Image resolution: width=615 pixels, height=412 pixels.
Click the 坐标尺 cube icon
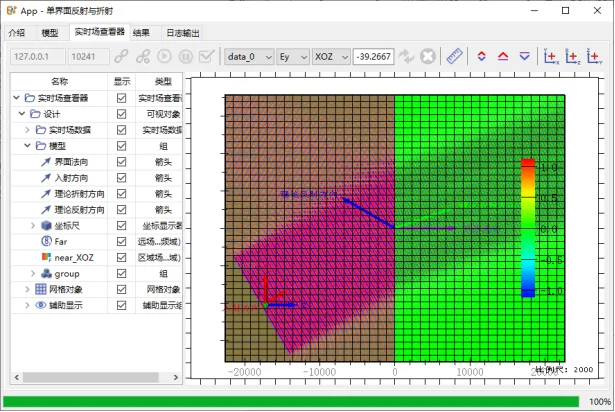pyautogui.click(x=47, y=226)
